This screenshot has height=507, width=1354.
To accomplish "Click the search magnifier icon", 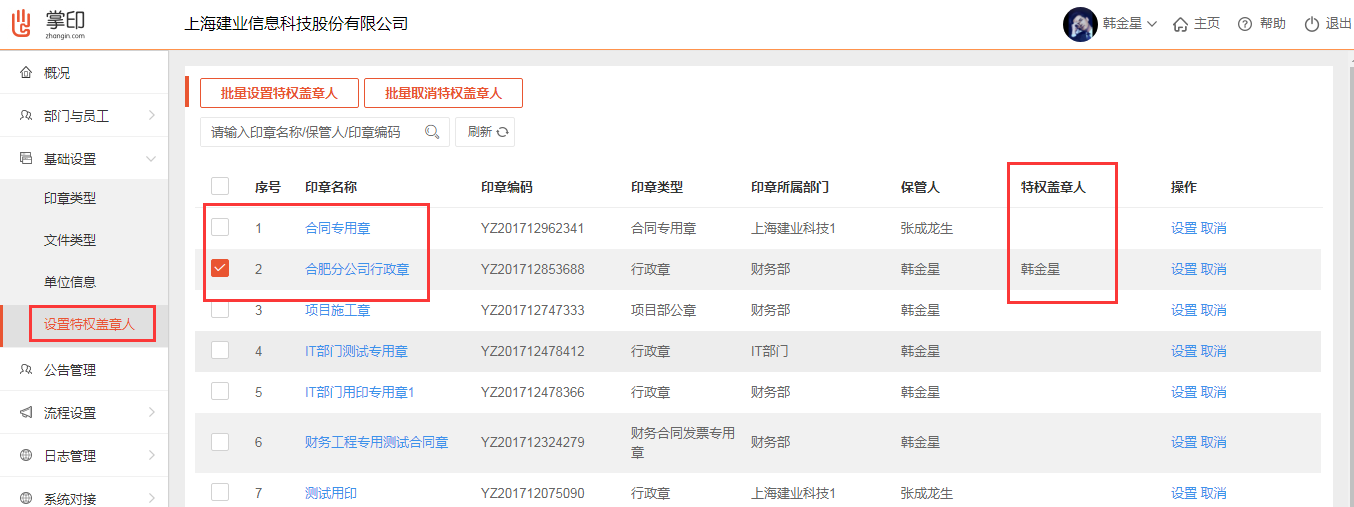I will (433, 132).
